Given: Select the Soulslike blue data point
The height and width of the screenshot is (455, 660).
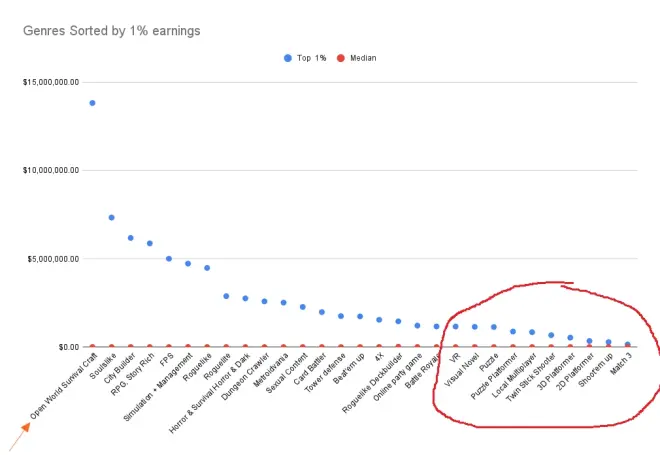Looking at the screenshot, I should [111, 217].
